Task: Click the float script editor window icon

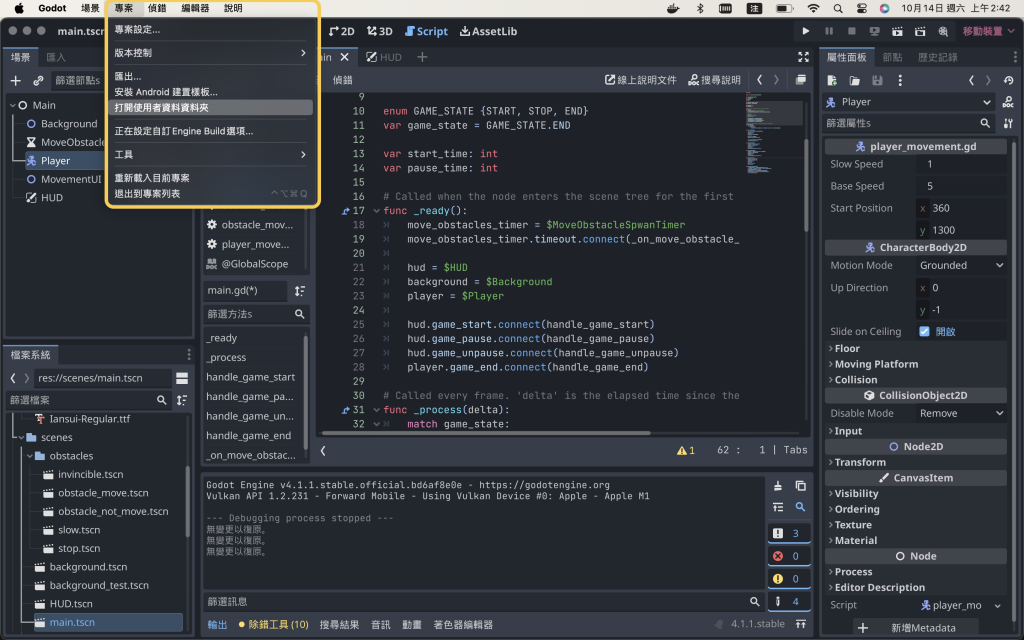Action: click(x=800, y=80)
